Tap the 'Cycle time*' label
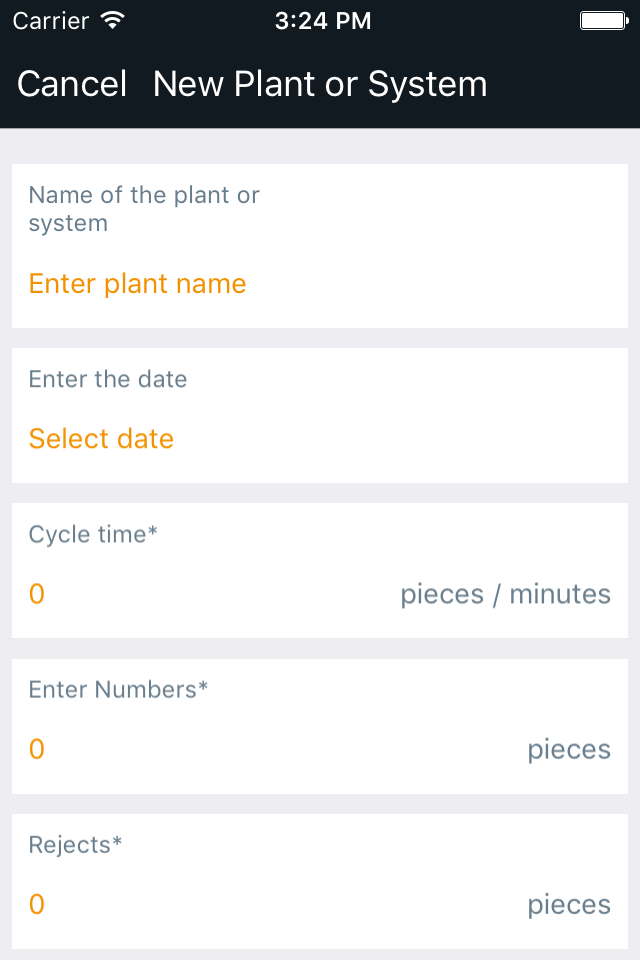 [x=93, y=534]
